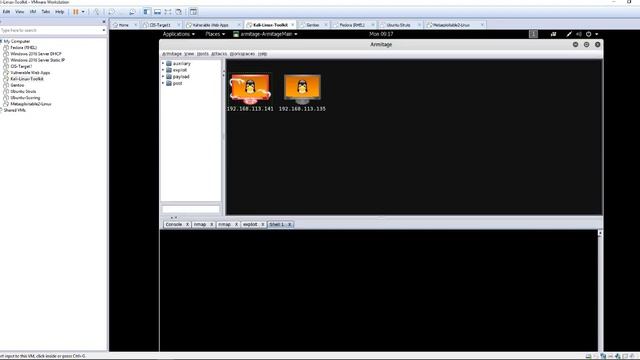Image resolution: width=640 pixels, height=360 pixels.
Task: Click the shell pane scrollbar up arrow
Action: (600, 233)
